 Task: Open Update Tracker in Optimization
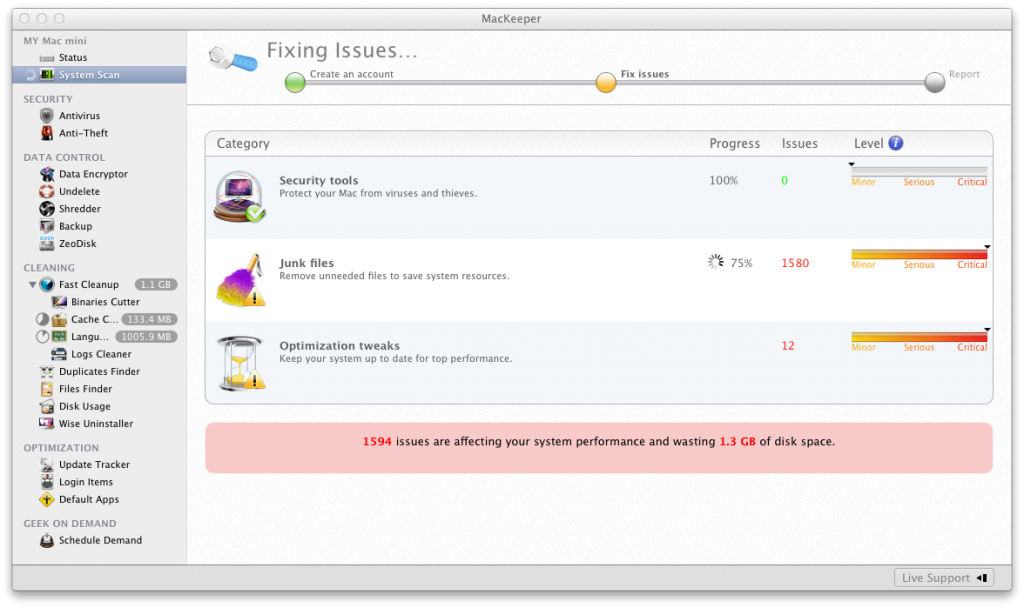tap(94, 465)
